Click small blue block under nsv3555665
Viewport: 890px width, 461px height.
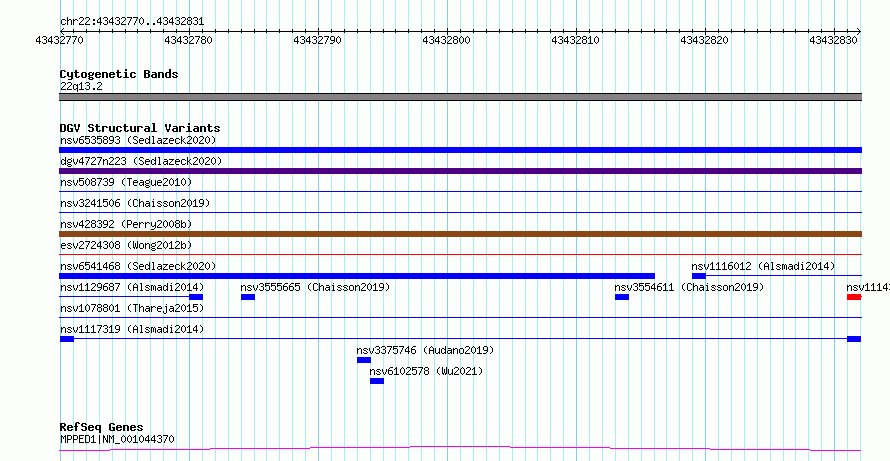[x=248, y=297]
